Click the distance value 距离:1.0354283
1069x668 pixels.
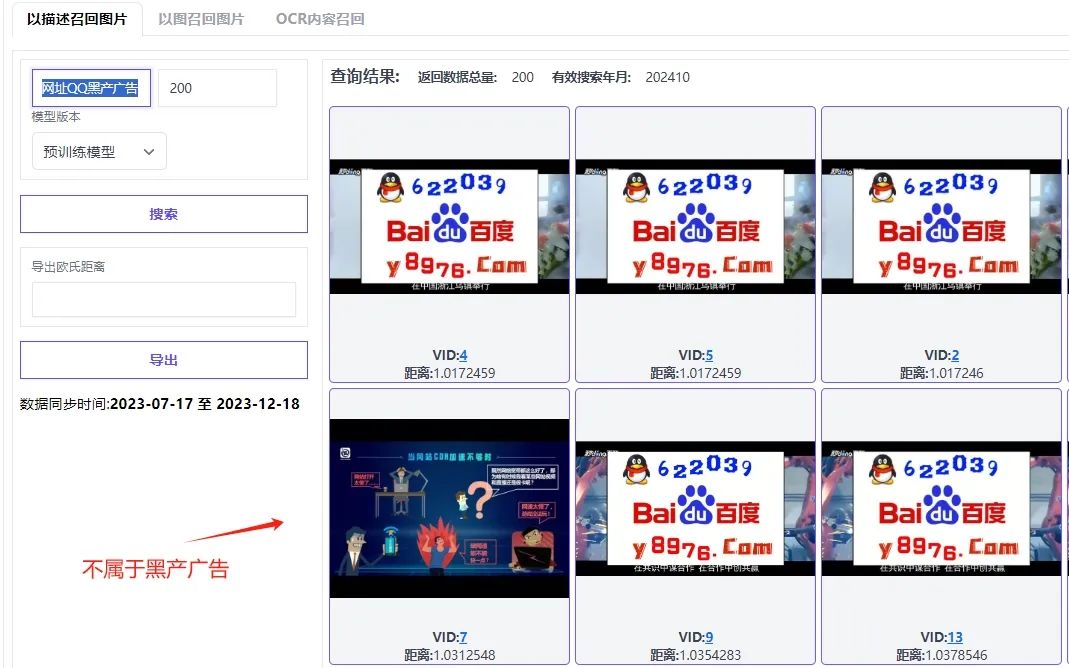point(695,655)
